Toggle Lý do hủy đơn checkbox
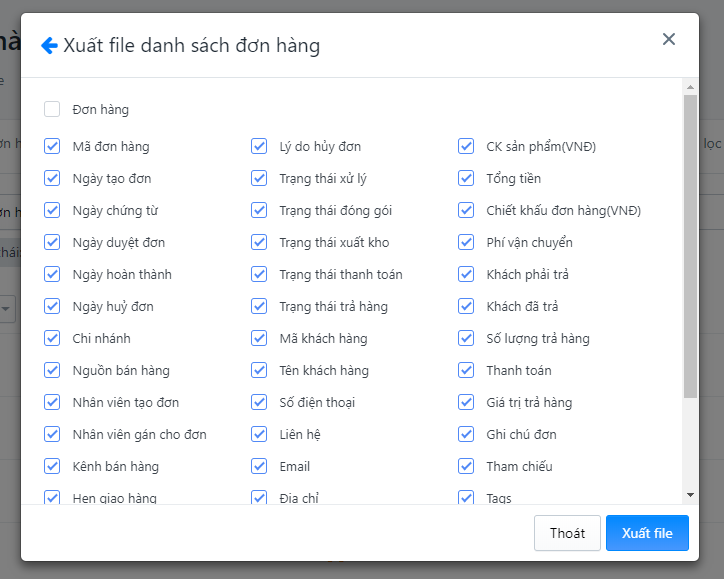724x579 pixels. [259, 146]
